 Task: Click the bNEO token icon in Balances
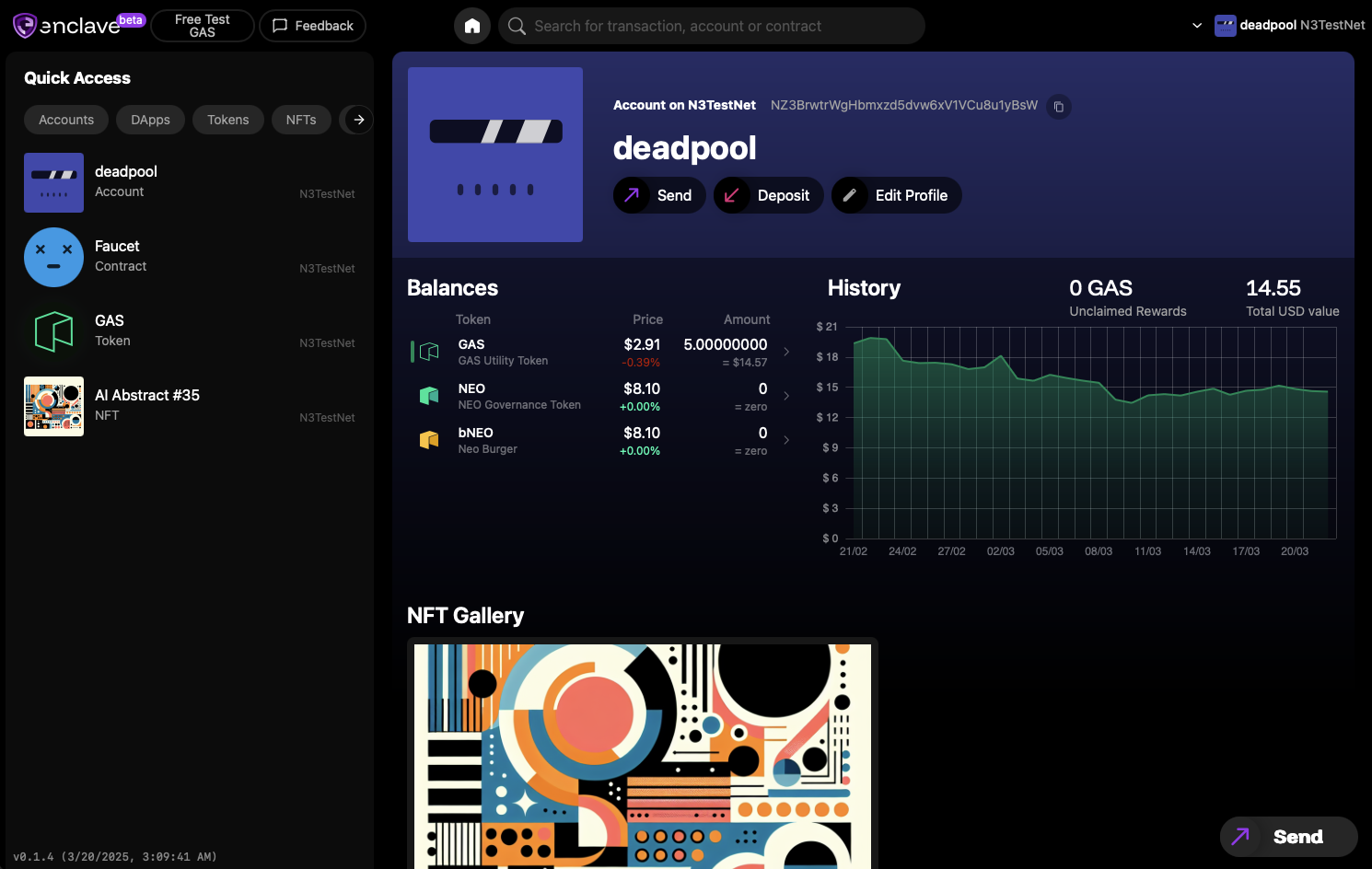click(429, 440)
